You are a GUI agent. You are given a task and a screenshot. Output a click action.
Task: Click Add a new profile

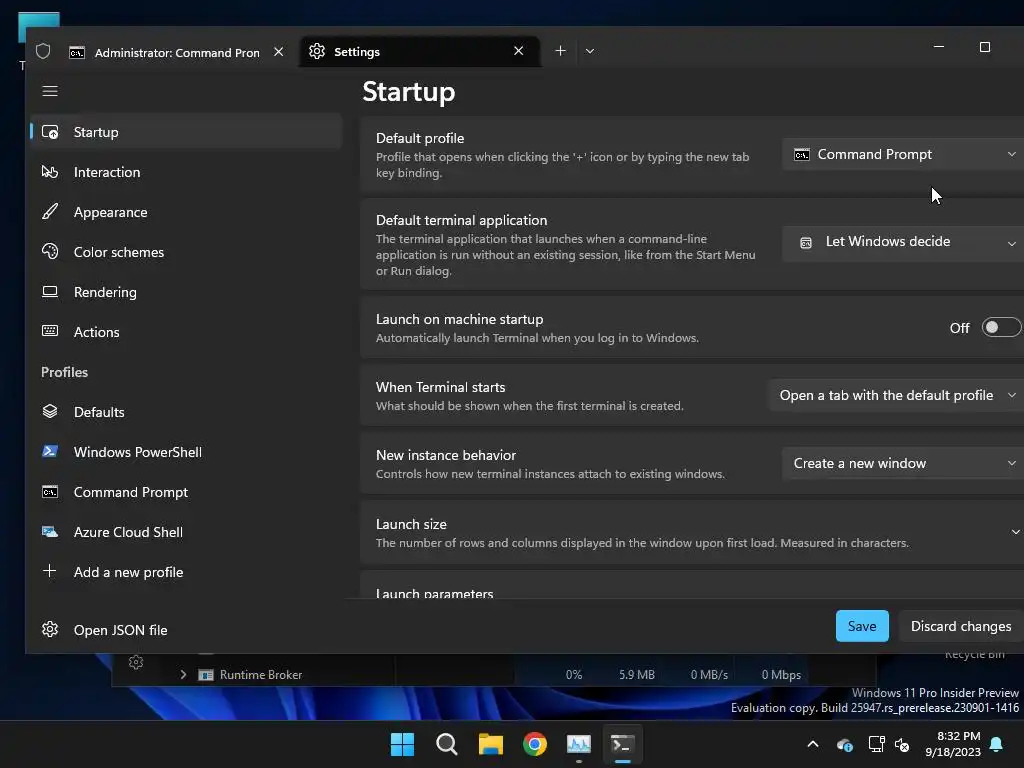(186, 572)
